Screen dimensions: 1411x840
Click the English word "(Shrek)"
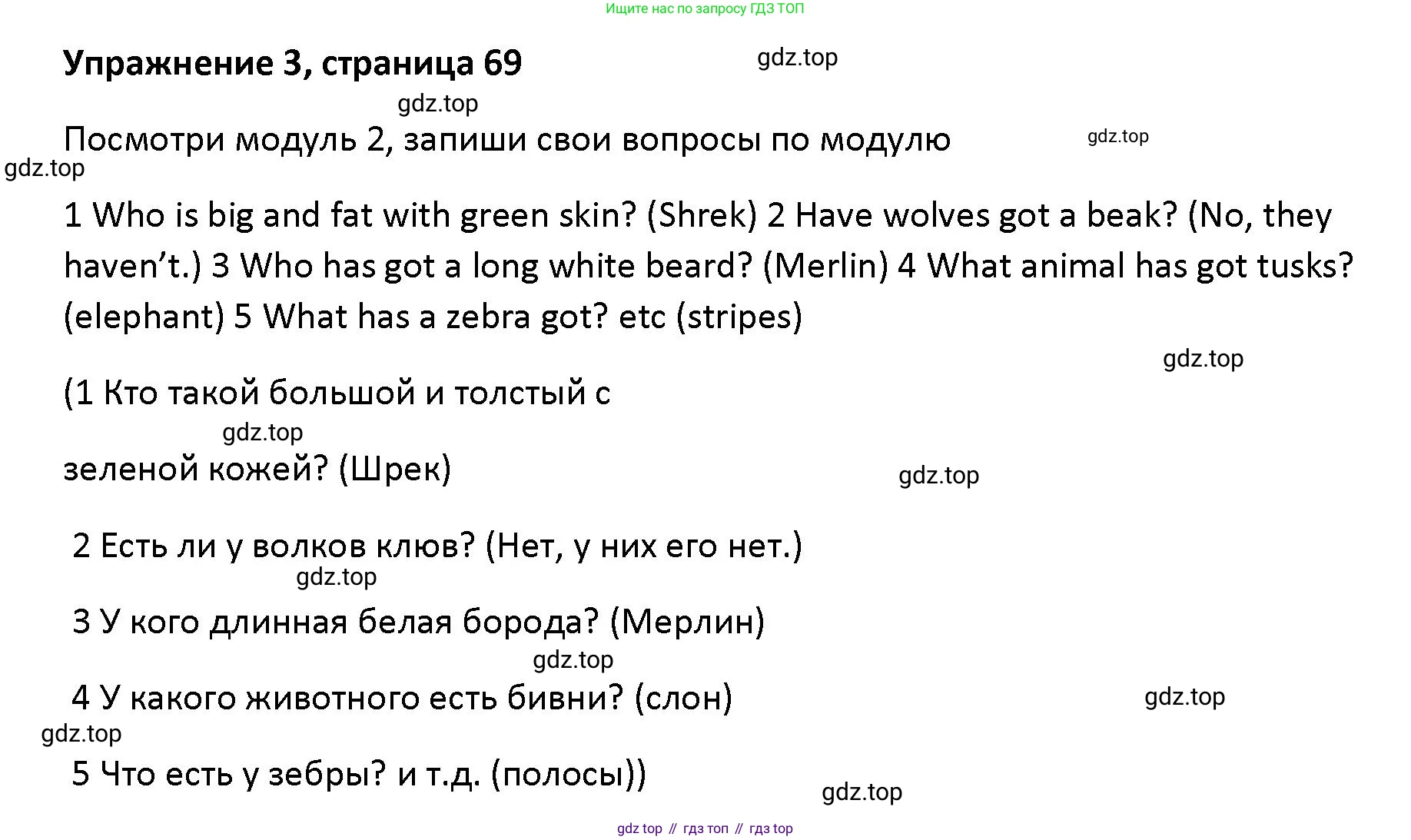(x=702, y=215)
